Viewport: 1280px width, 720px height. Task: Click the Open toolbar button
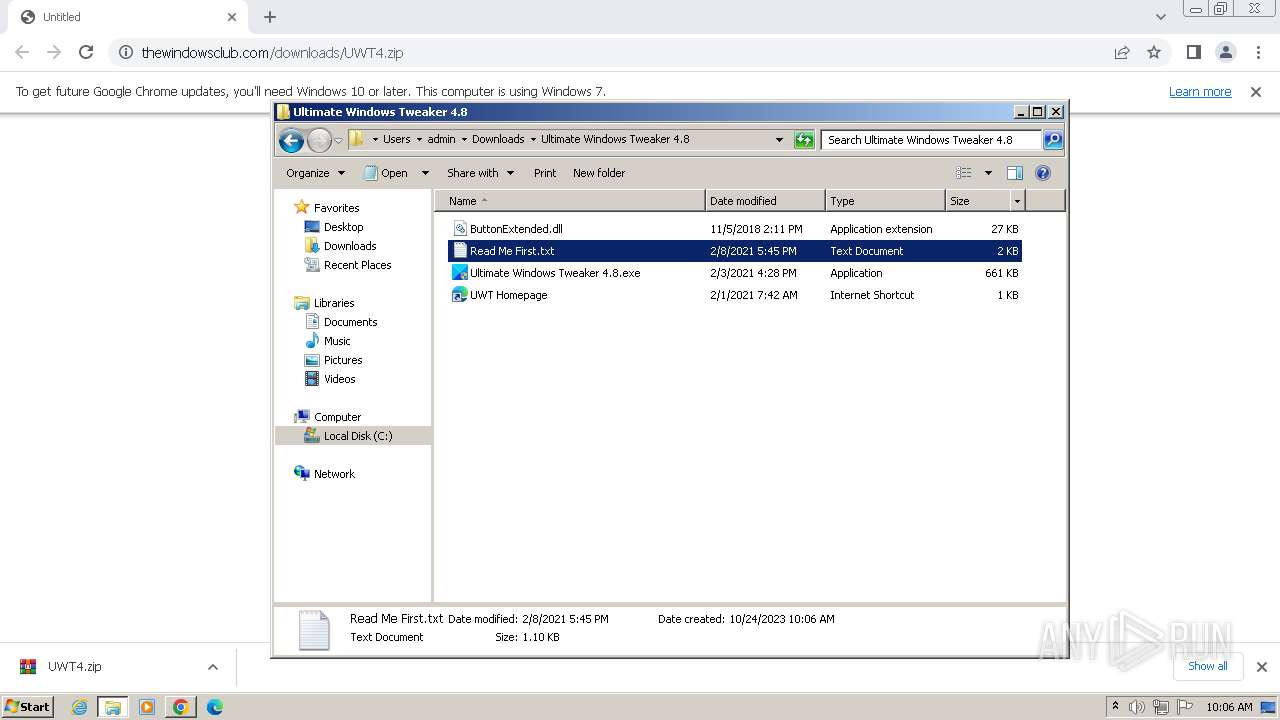point(386,173)
